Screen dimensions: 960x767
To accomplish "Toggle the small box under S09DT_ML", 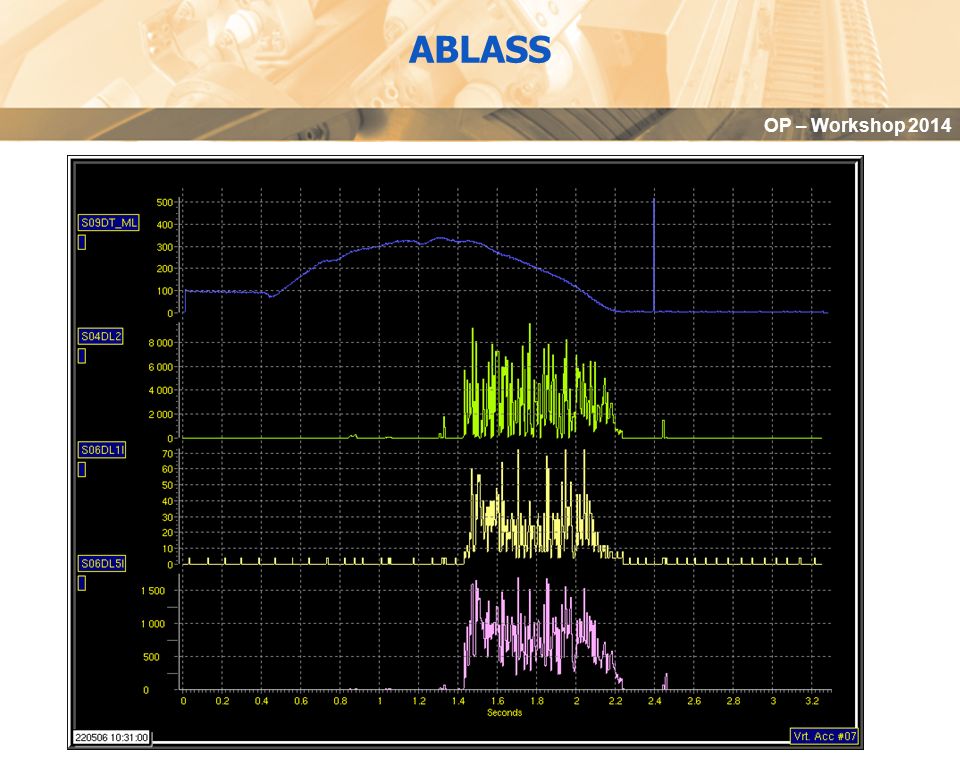I will pos(82,242).
